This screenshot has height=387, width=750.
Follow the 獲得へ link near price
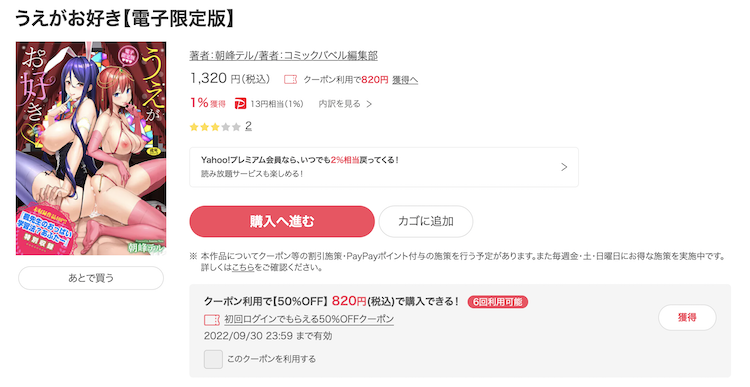tap(405, 80)
